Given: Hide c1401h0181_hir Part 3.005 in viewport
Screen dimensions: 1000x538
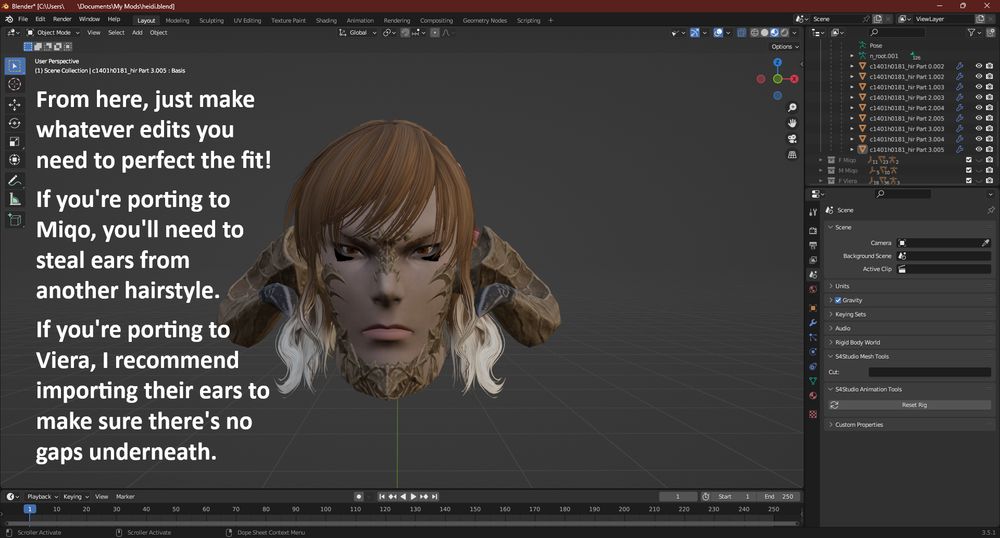Looking at the screenshot, I should [x=979, y=149].
